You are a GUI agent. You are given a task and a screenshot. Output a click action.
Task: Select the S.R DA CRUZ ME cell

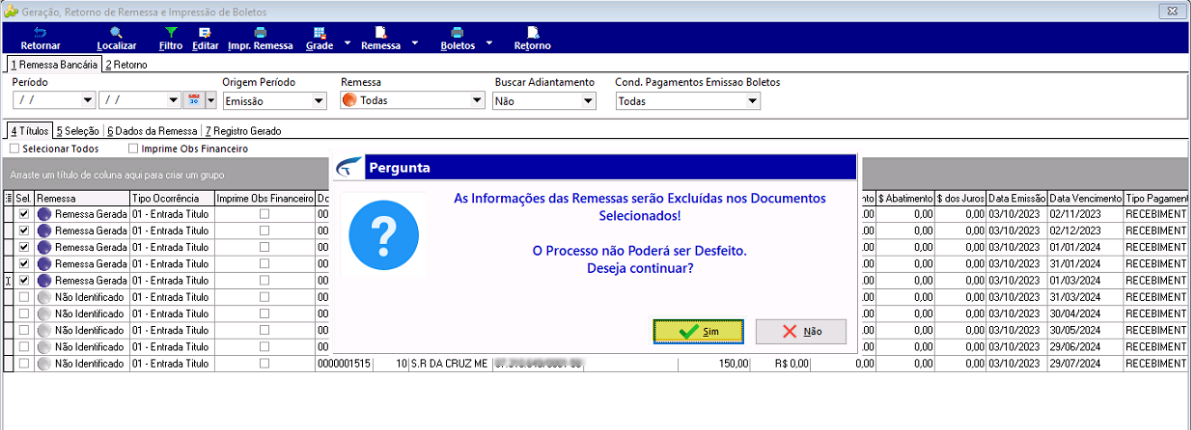click(450, 364)
